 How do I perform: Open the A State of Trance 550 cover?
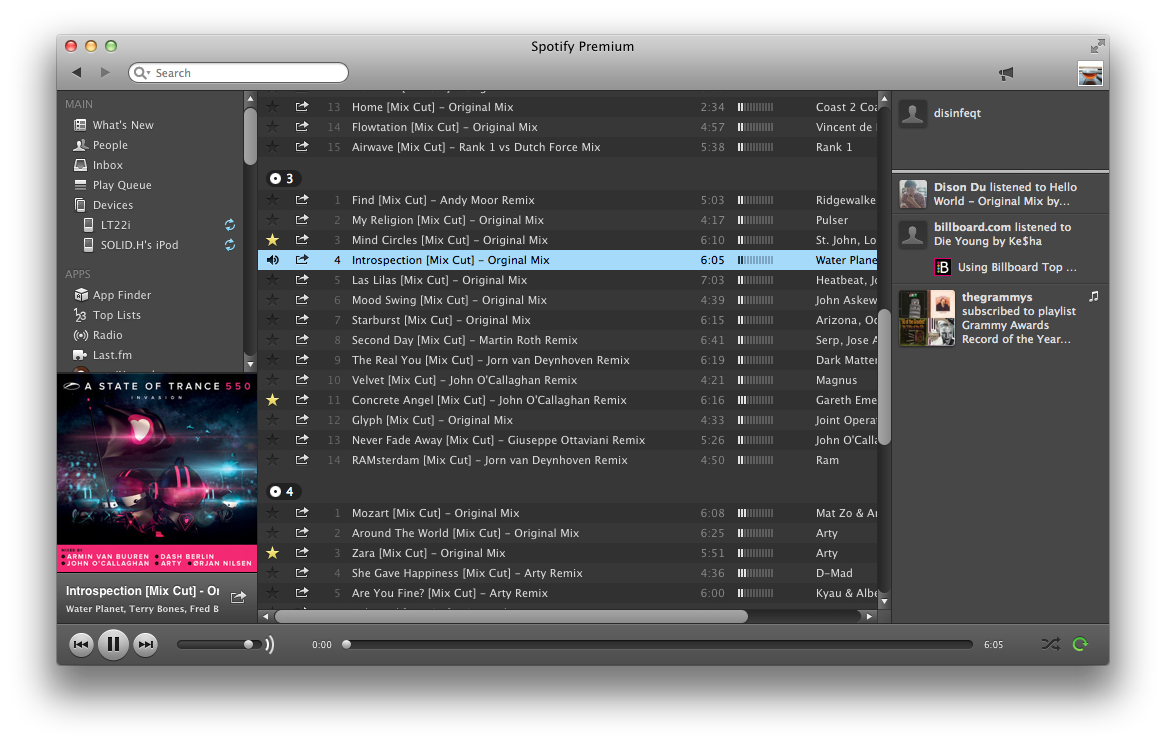(157, 473)
